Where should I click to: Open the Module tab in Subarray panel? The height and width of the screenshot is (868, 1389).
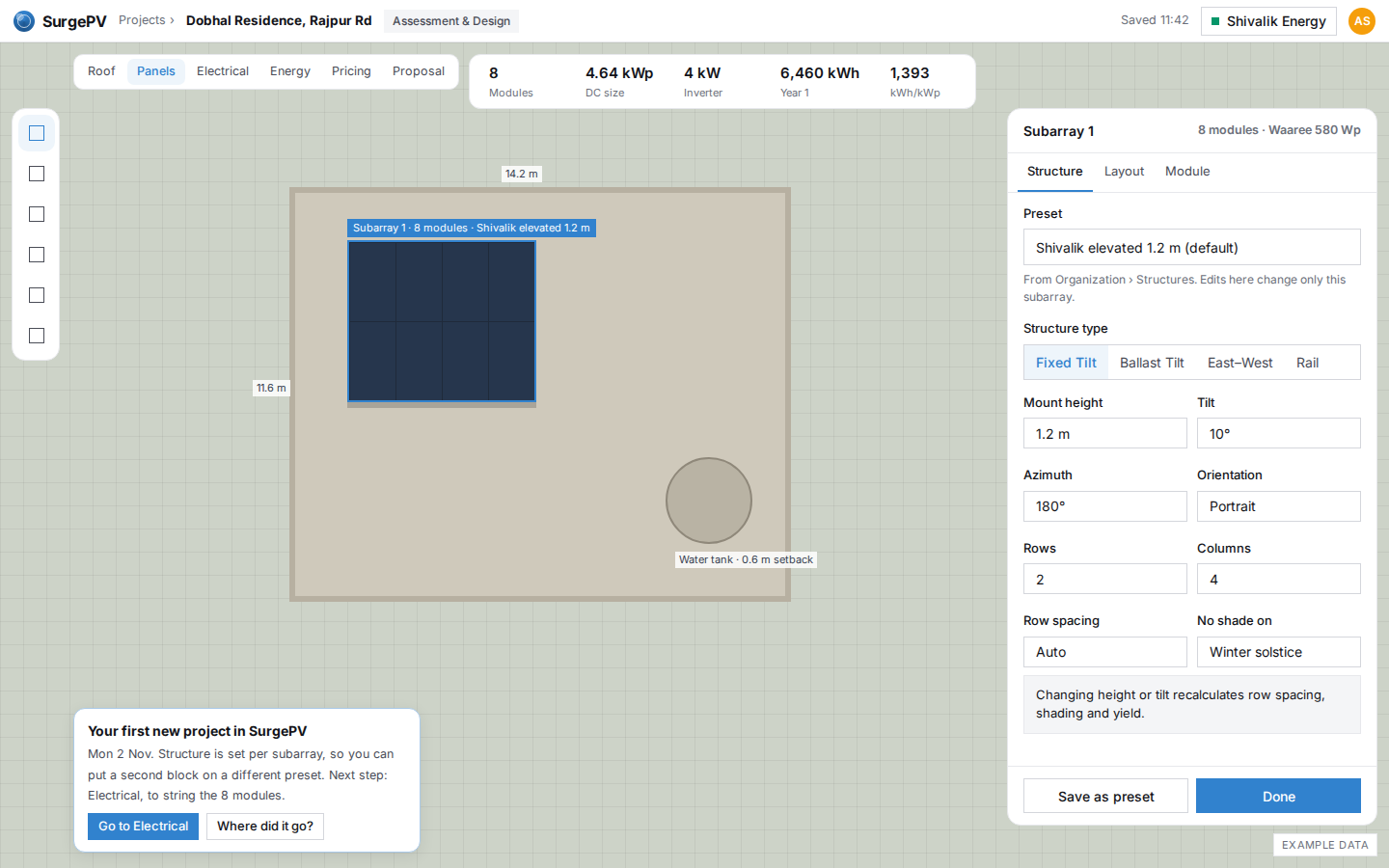pyautogui.click(x=1187, y=172)
